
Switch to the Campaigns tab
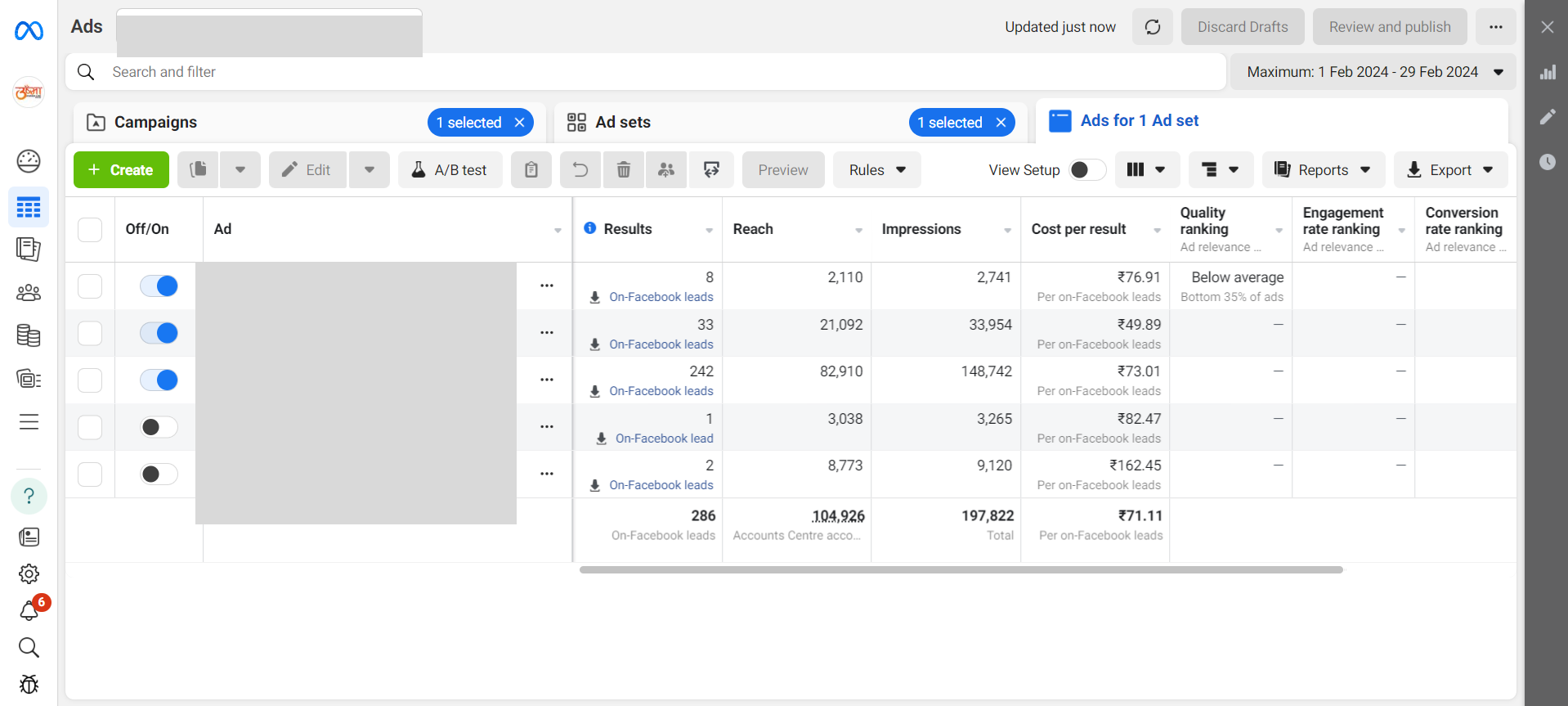pos(155,122)
